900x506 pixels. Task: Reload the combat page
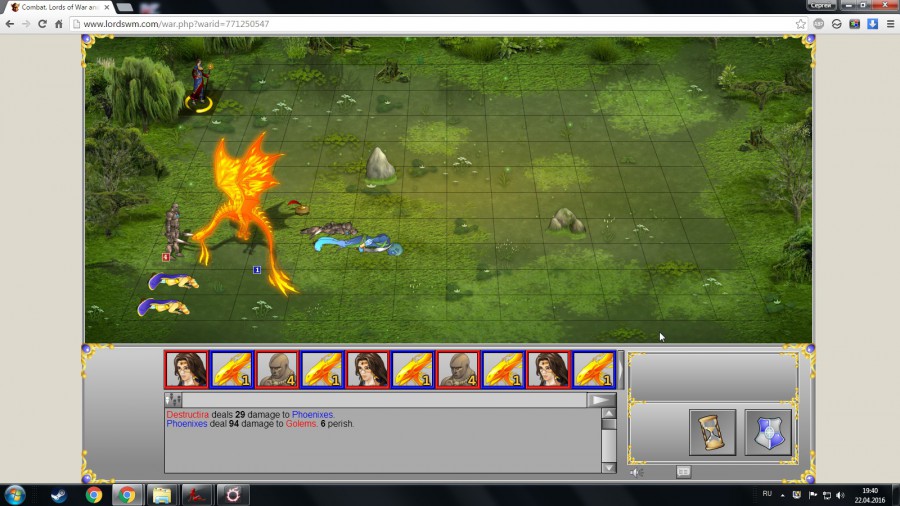42,24
